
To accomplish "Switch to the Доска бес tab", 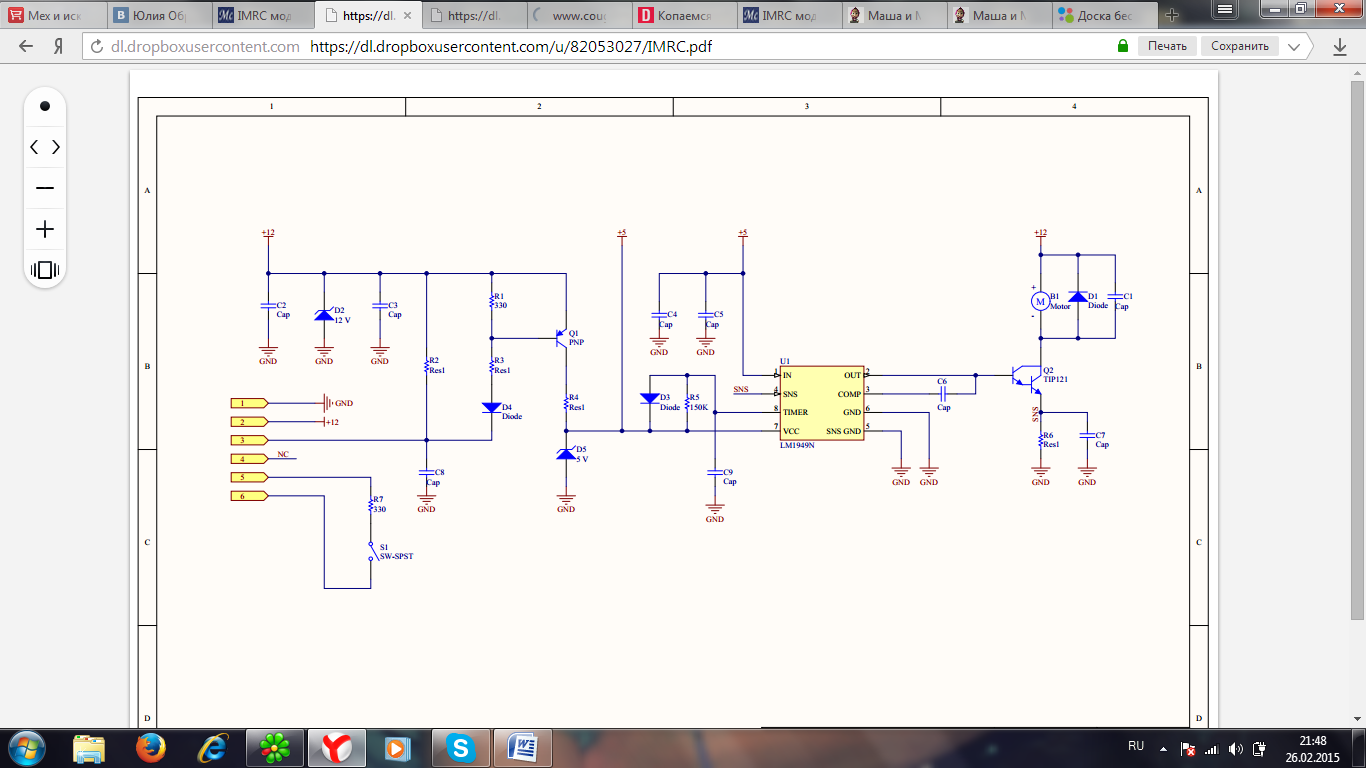I will [x=1105, y=15].
